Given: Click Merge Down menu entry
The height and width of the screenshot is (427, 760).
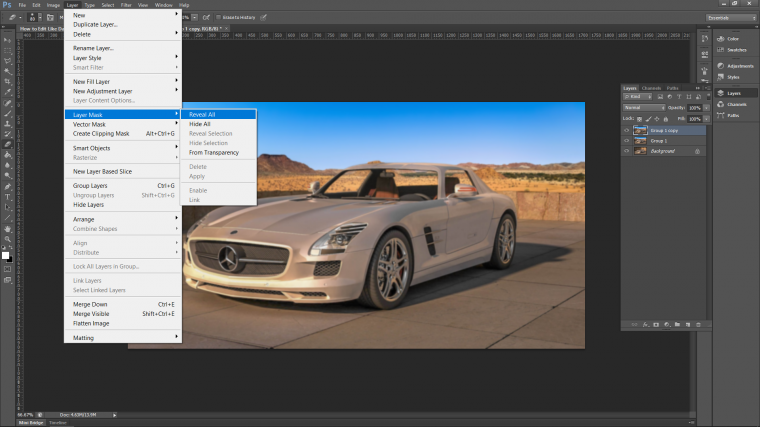Looking at the screenshot, I should [123, 304].
